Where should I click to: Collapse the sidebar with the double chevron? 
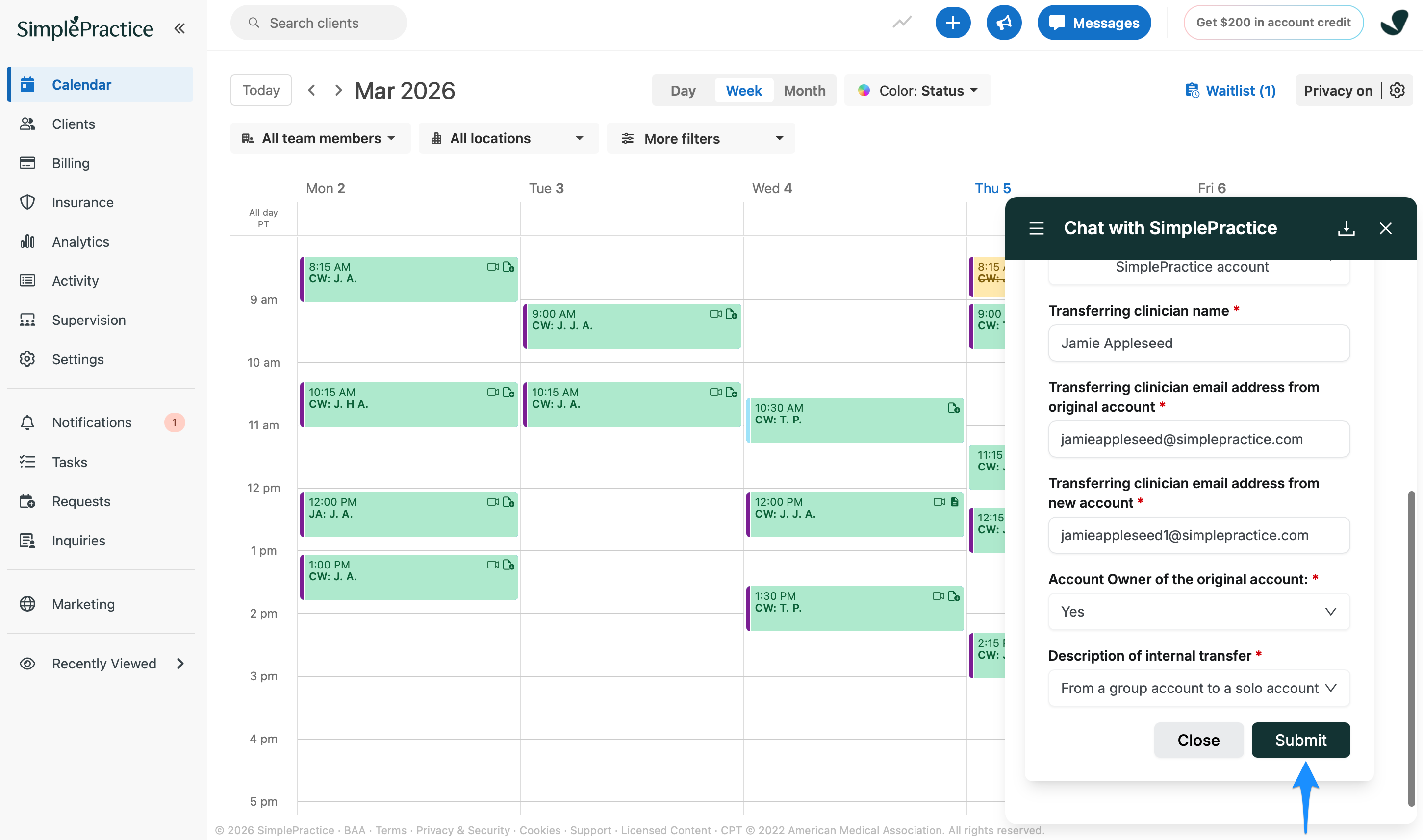179,28
